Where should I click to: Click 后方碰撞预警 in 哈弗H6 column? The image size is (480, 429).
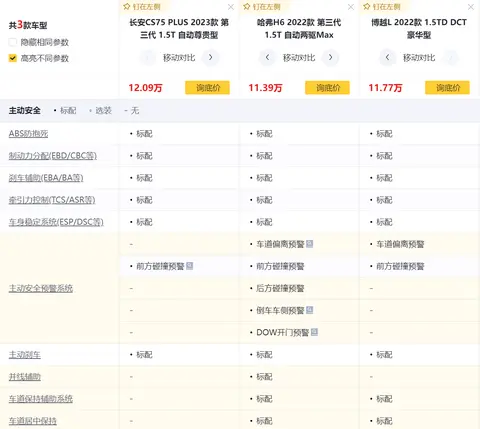point(280,288)
